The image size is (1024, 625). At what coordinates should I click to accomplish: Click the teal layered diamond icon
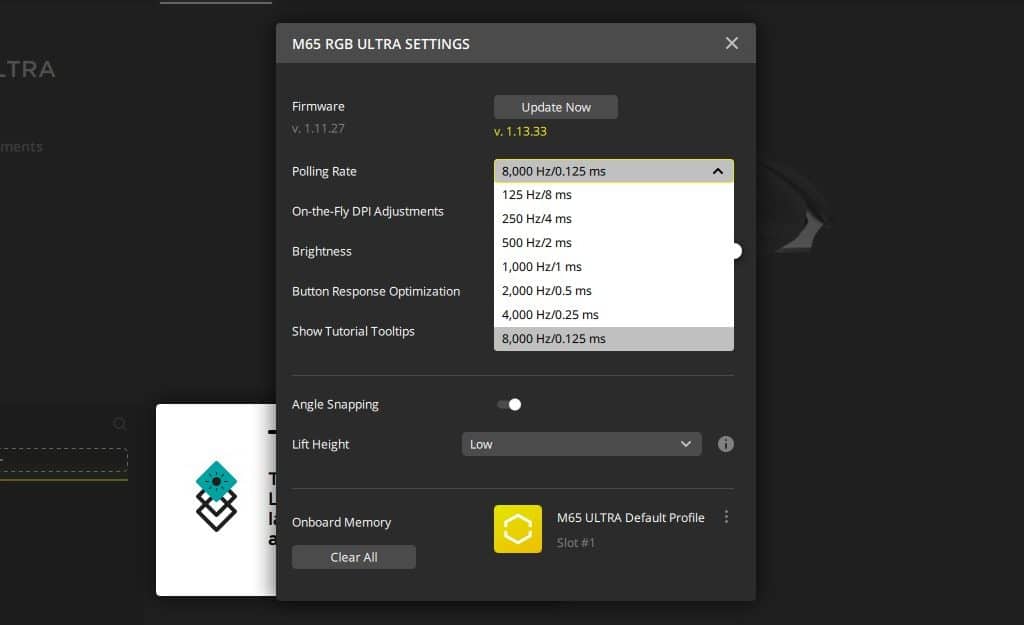(x=216, y=497)
